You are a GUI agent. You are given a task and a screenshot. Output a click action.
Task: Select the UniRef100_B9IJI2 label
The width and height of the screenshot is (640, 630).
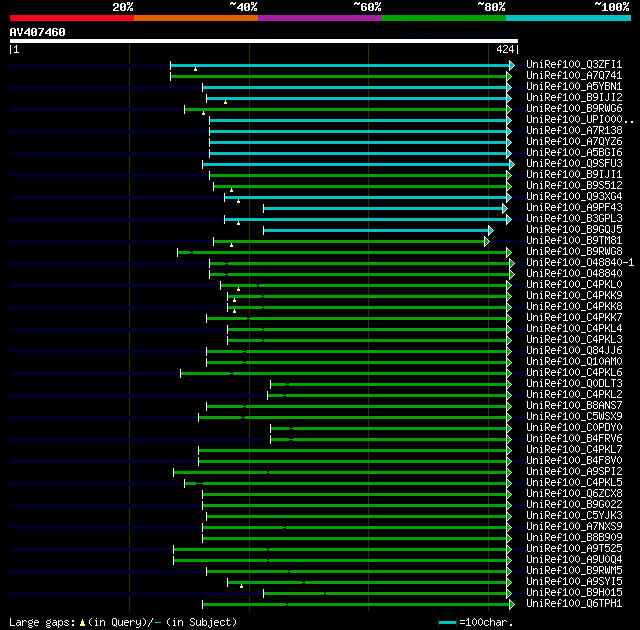(x=574, y=98)
